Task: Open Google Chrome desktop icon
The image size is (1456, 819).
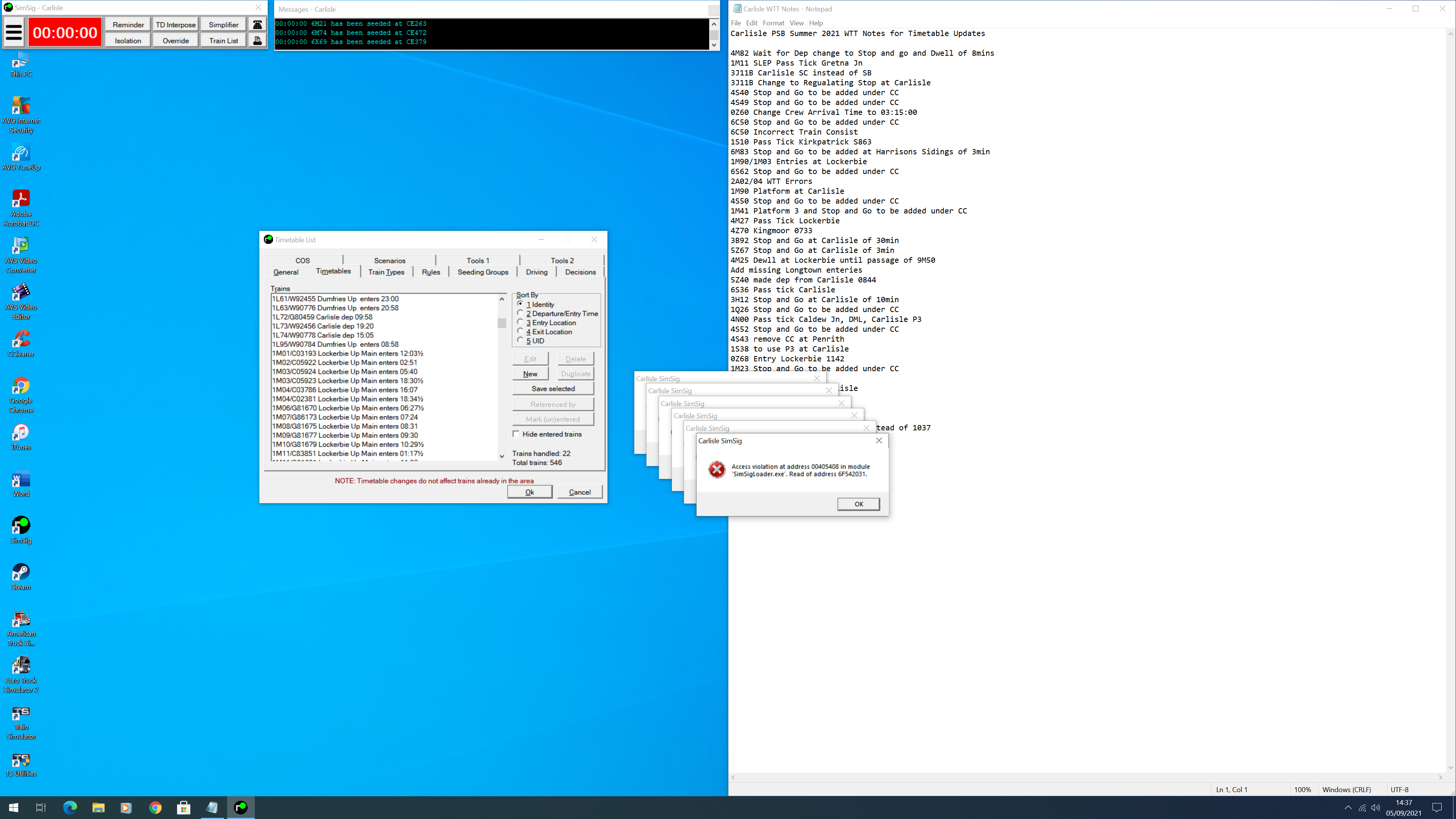Action: click(x=21, y=395)
